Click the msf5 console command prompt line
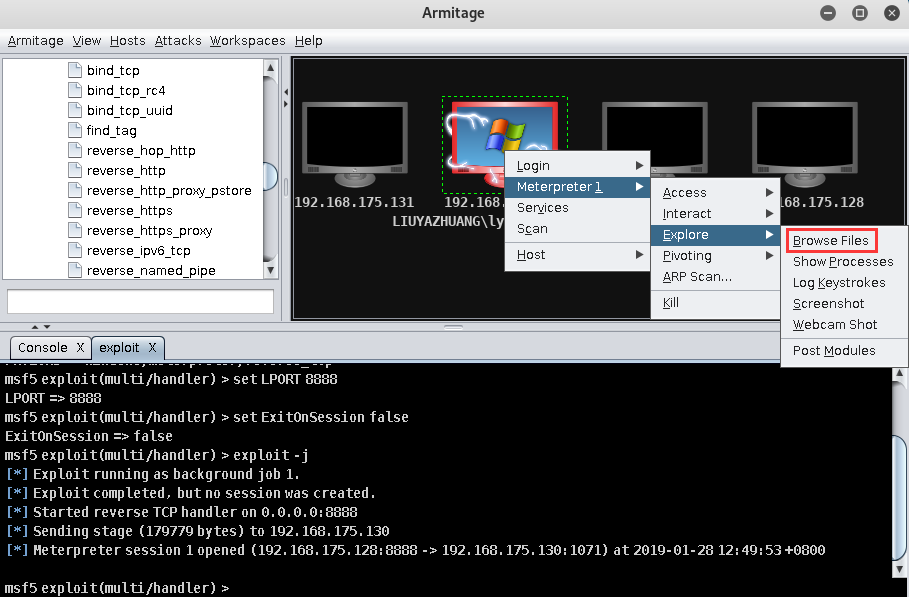The image size is (909, 597). [x=117, y=588]
